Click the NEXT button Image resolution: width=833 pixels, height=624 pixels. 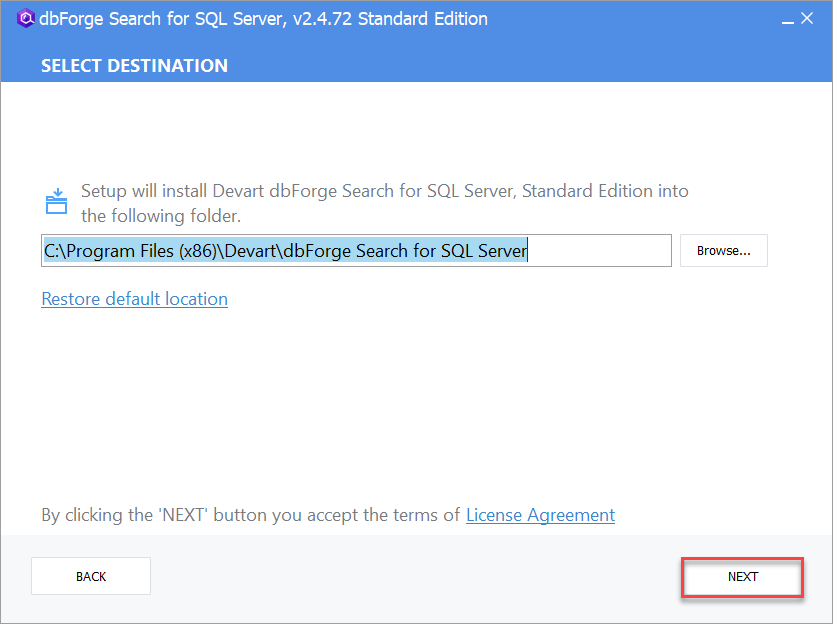pyautogui.click(x=742, y=577)
